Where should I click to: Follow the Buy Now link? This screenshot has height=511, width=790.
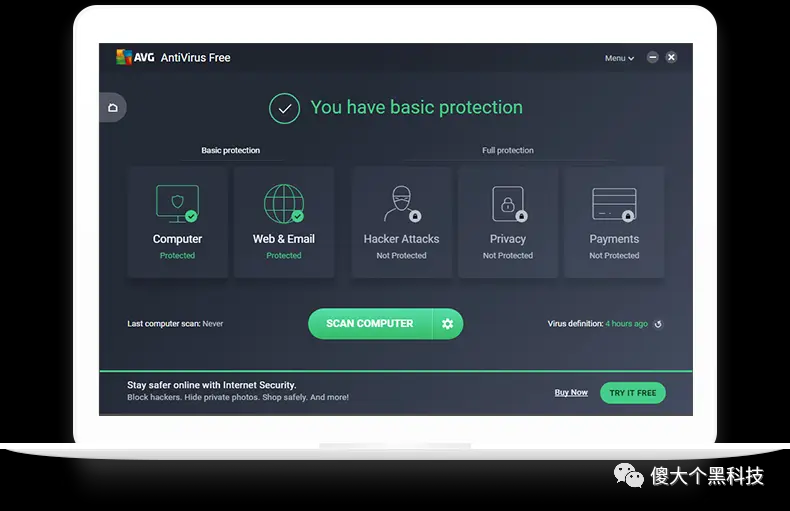click(x=571, y=393)
